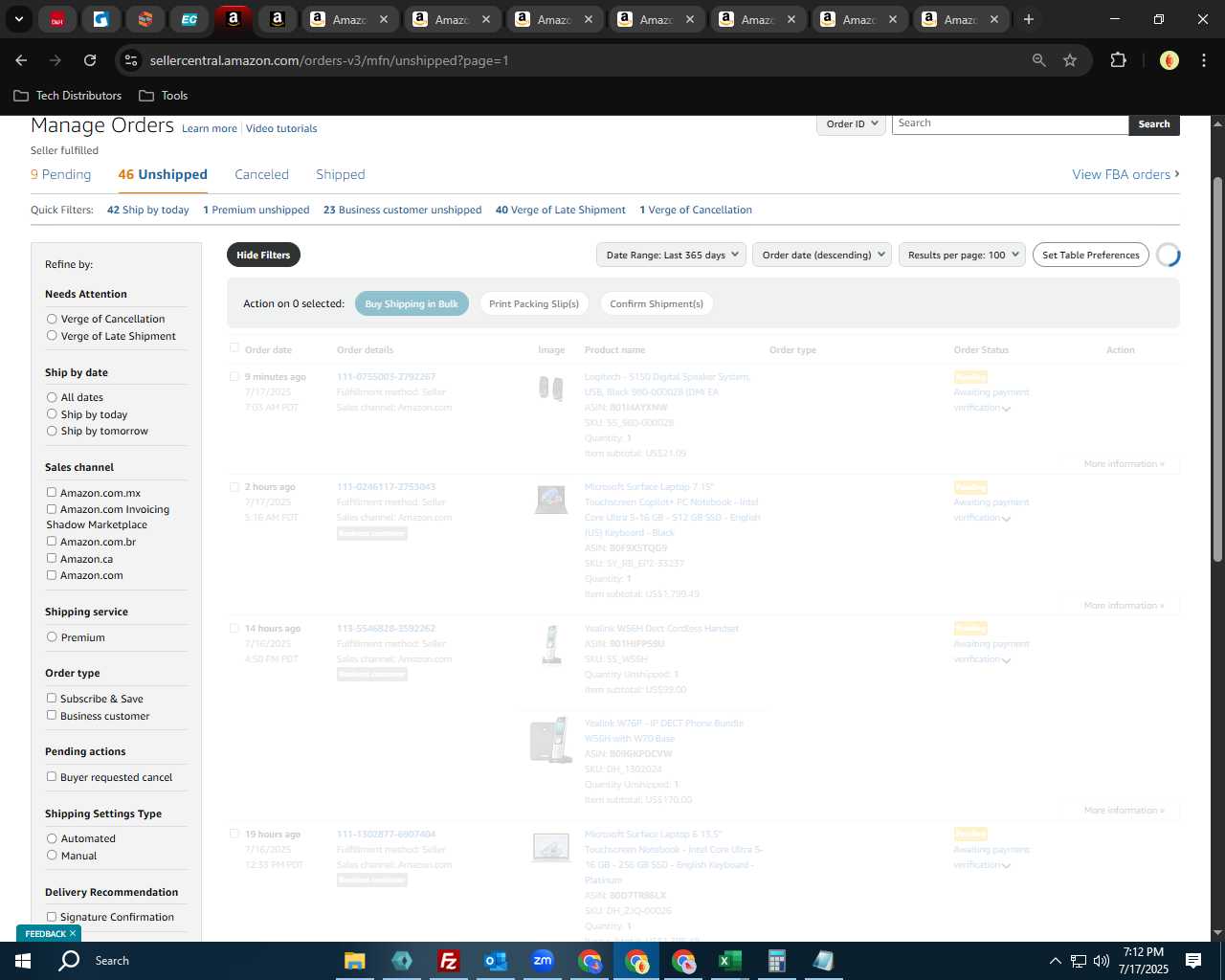Switch to the 46 Unshipped tab

click(163, 174)
